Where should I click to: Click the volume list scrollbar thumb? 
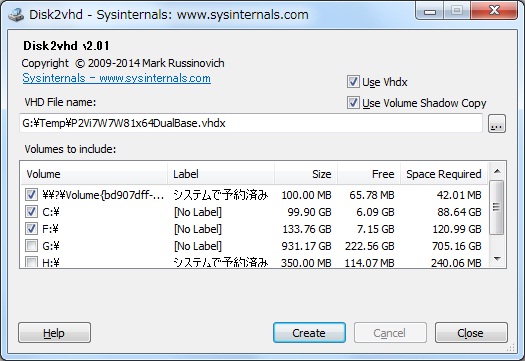pyautogui.click(x=497, y=207)
